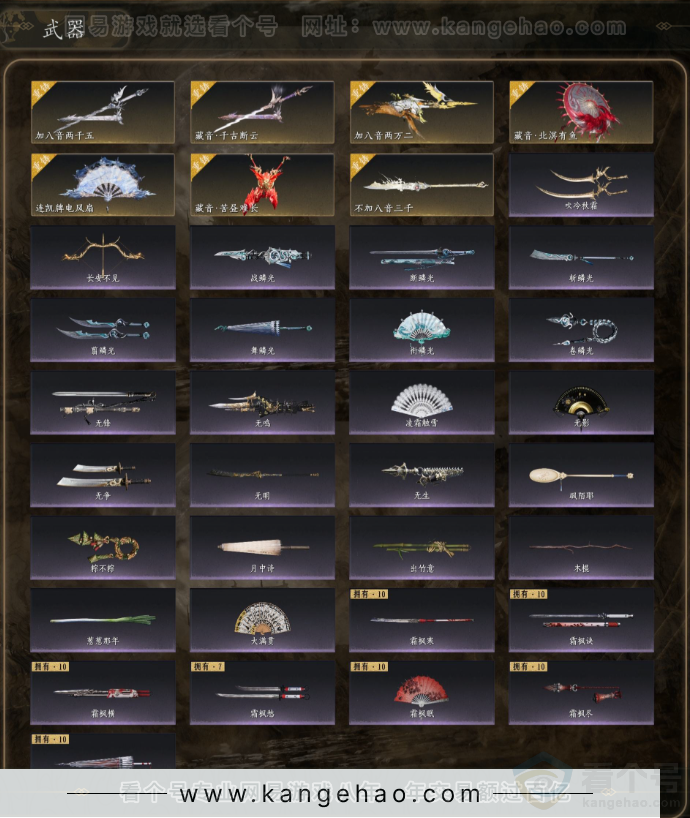The image size is (690, 818).
Task: Click the 武器 weapons header tab
Action: tap(64, 28)
